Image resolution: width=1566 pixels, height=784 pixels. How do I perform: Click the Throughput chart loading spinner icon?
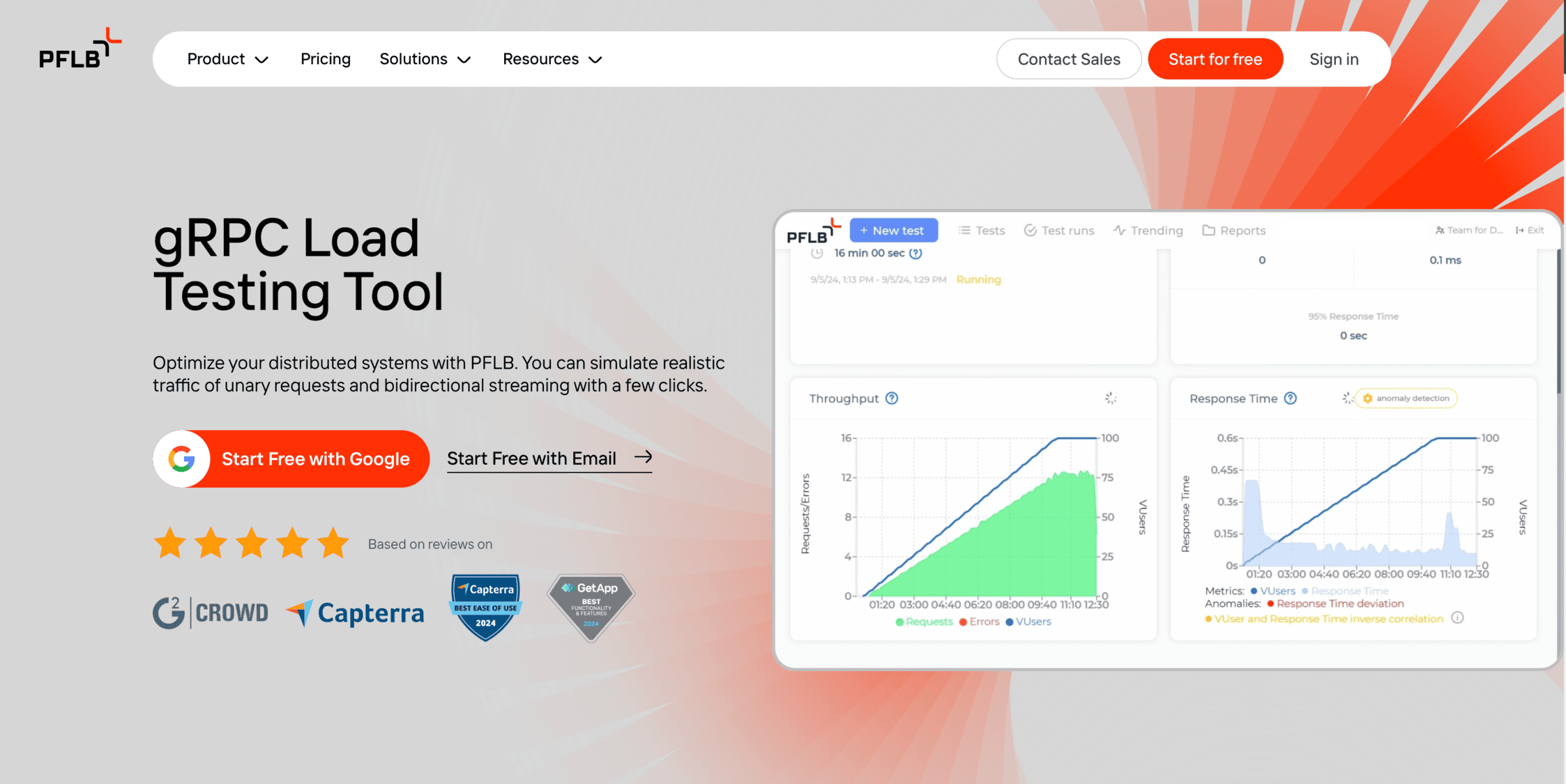click(1111, 398)
